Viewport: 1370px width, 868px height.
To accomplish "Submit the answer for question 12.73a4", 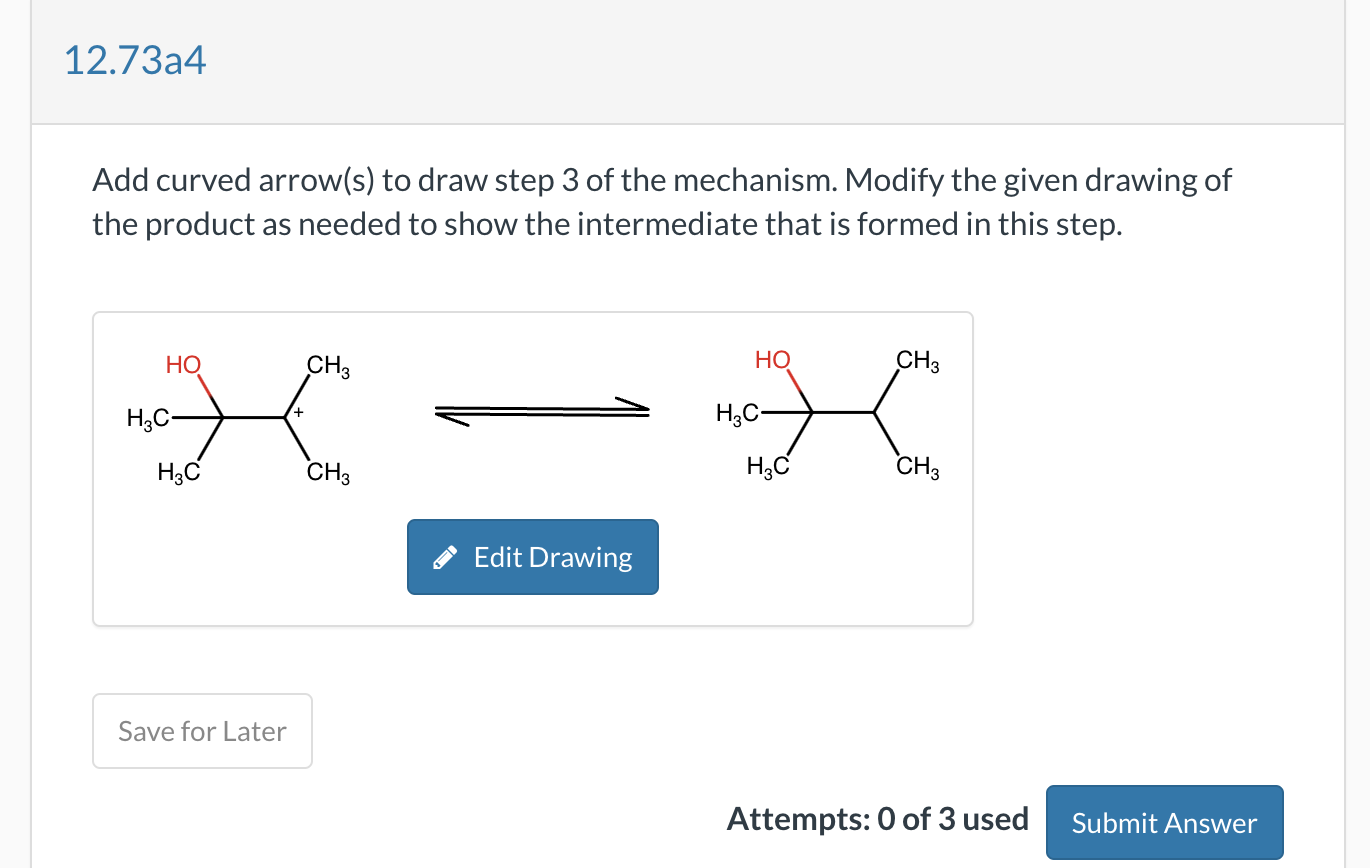I will 1163,822.
